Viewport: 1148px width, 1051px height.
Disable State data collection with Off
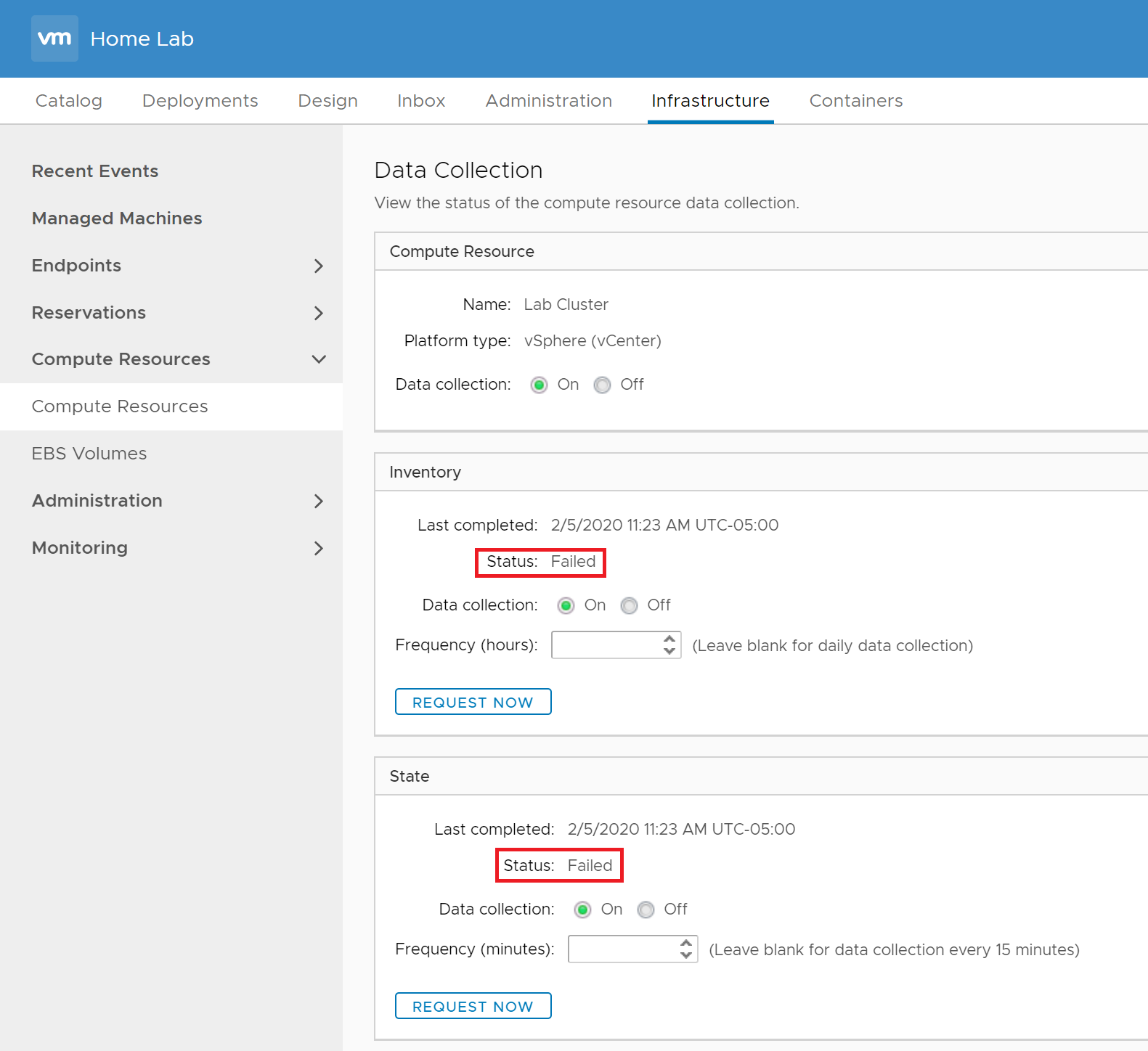pyautogui.click(x=646, y=909)
